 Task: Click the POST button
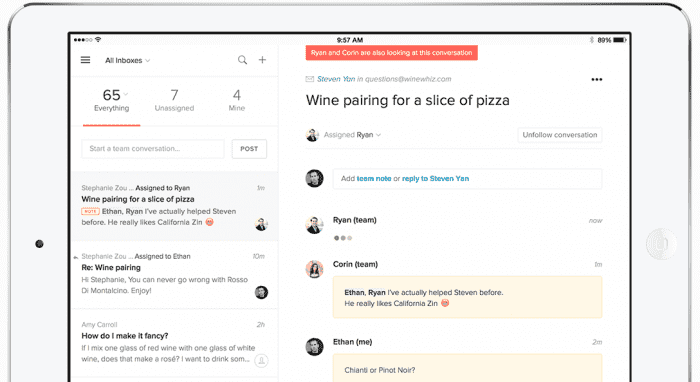click(x=249, y=149)
